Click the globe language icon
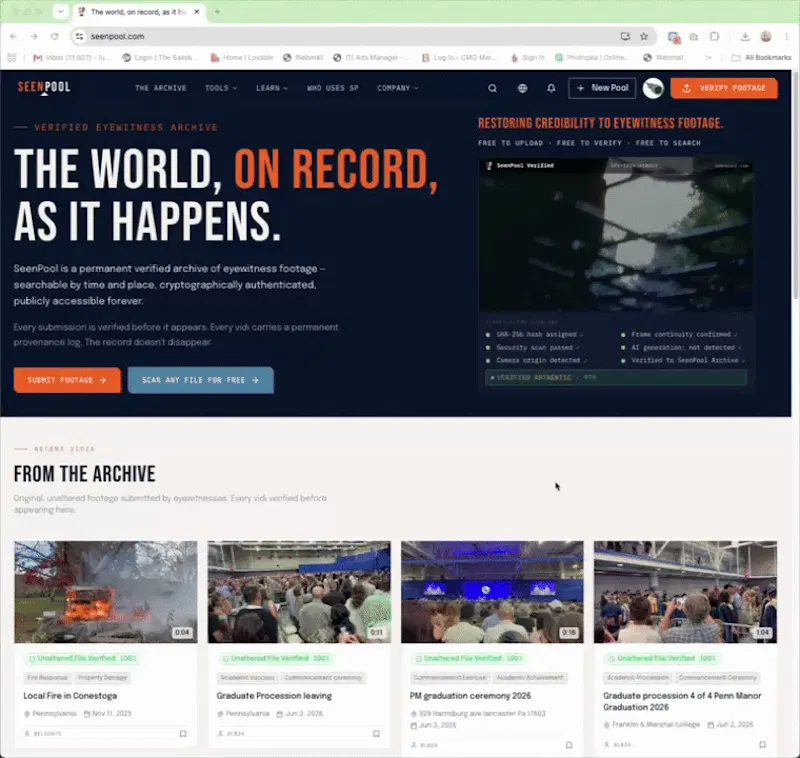 click(x=522, y=88)
